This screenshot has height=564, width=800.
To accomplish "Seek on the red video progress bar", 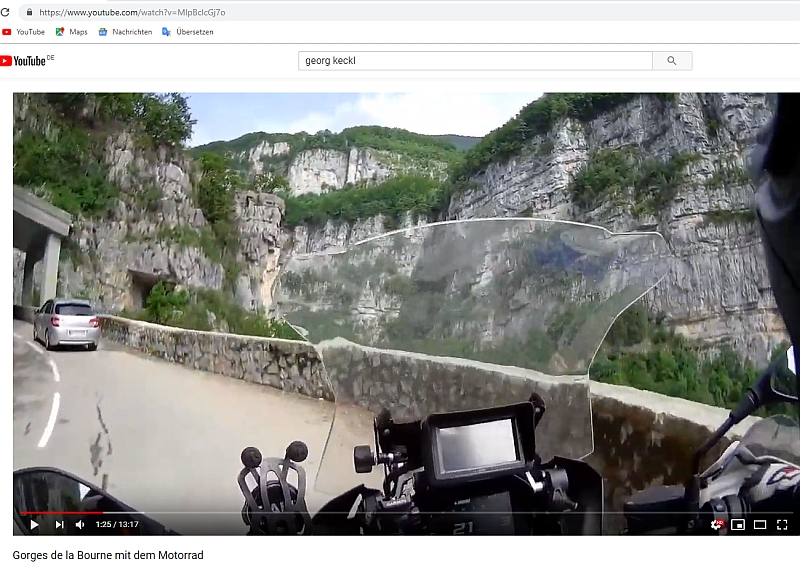I will (x=60, y=512).
